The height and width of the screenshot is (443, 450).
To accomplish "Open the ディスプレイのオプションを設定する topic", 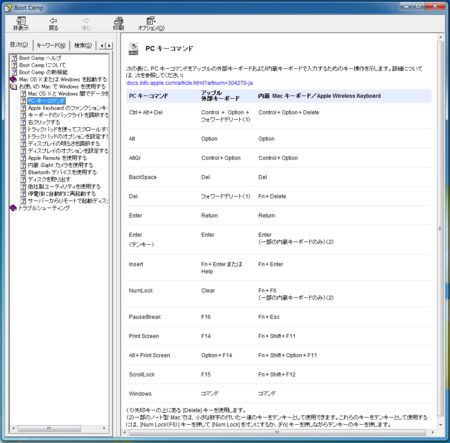I will tap(68, 151).
